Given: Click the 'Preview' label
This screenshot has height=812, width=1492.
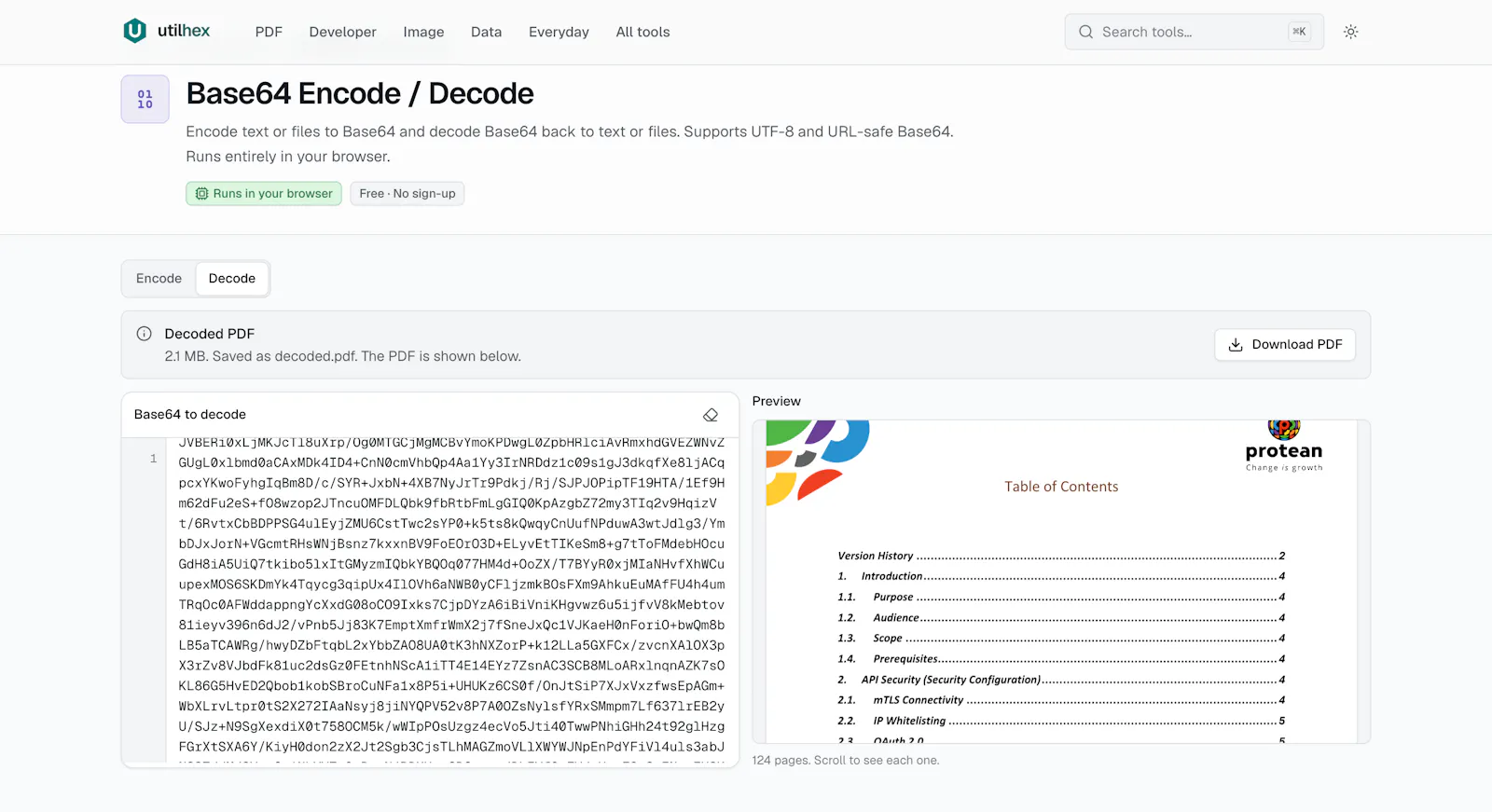Looking at the screenshot, I should coord(777,401).
